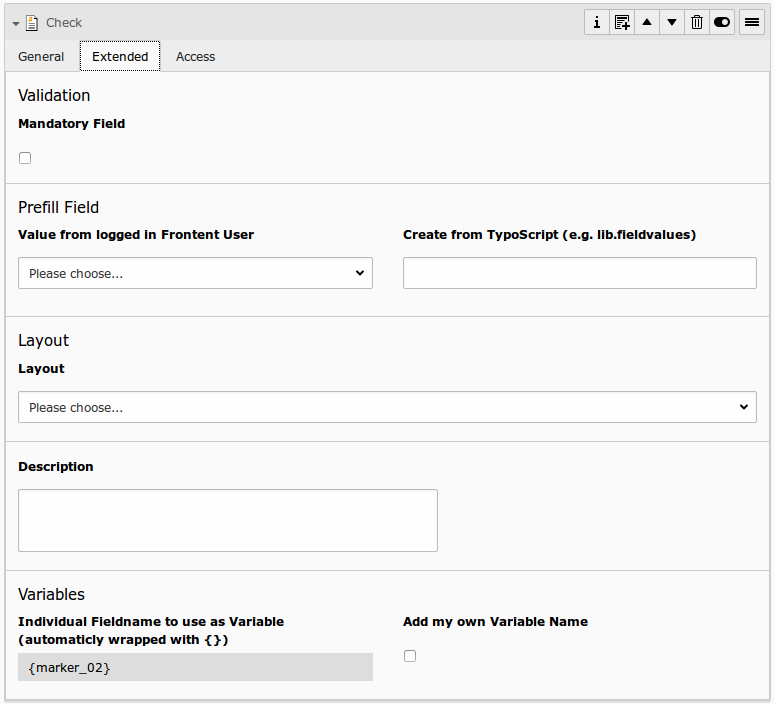
Task: Collapse the Check record with the caret
Action: coord(16,23)
